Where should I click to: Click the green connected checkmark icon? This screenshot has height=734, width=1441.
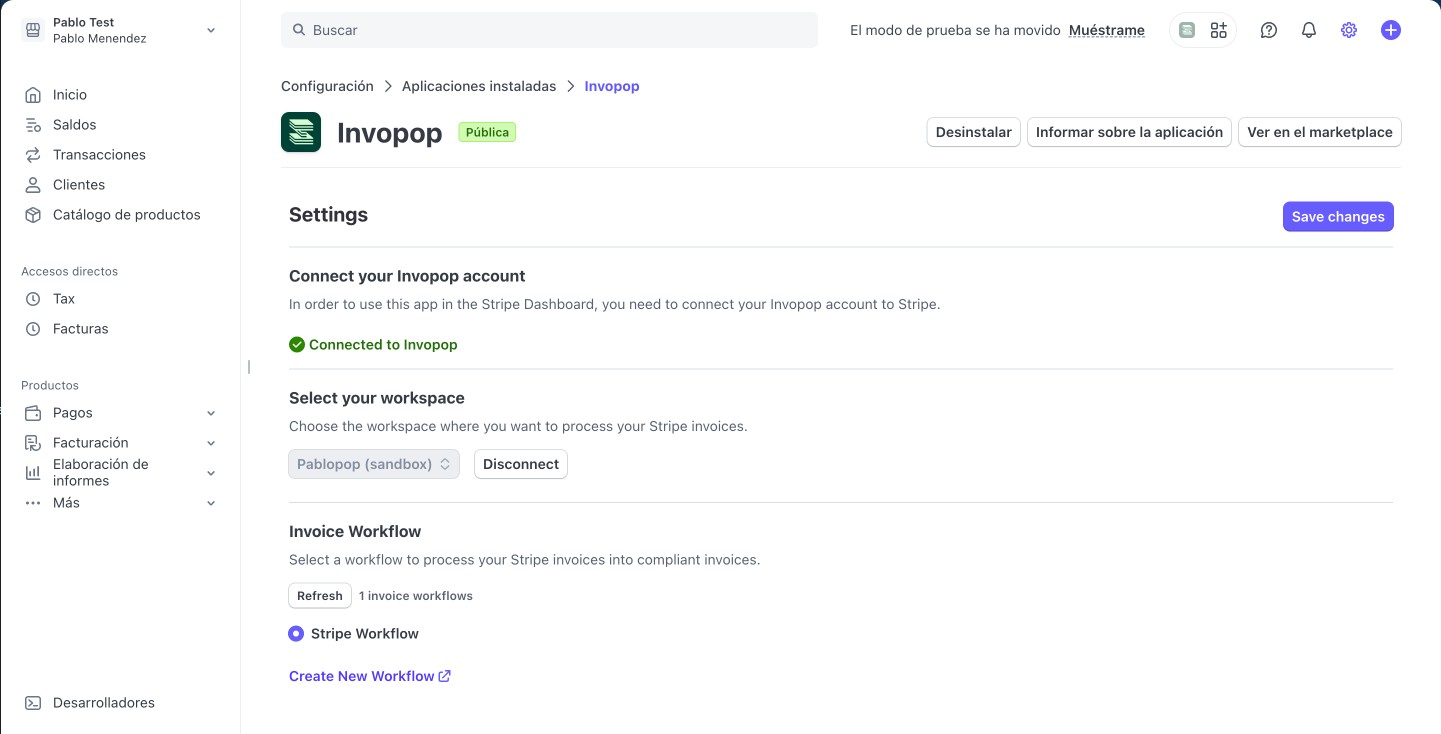[x=297, y=345]
